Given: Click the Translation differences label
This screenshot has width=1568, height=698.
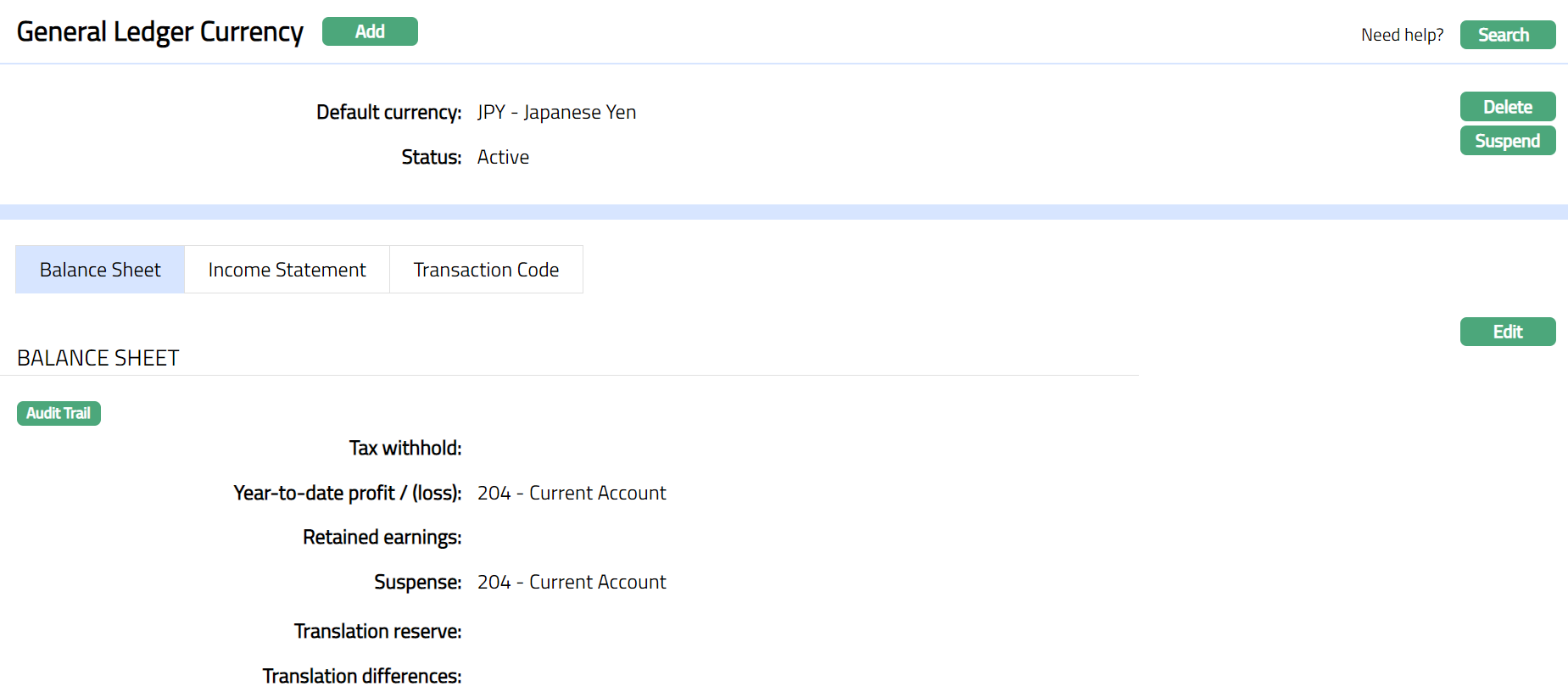Looking at the screenshot, I should pos(362,676).
